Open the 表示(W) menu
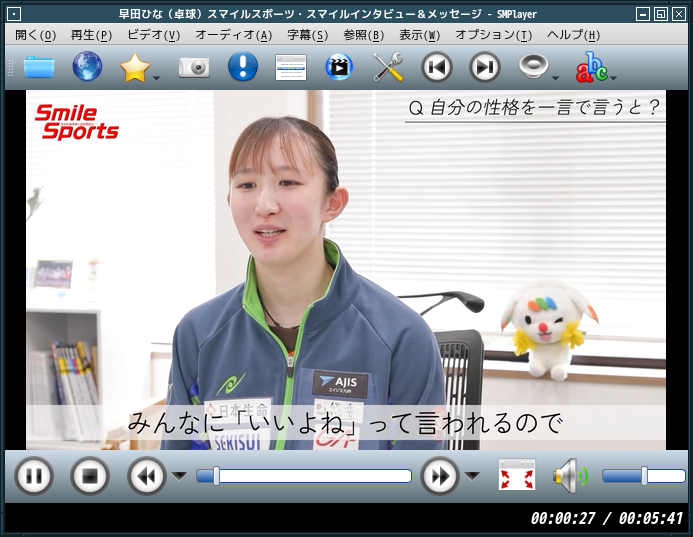Viewport: 693px width, 537px height. click(420, 35)
